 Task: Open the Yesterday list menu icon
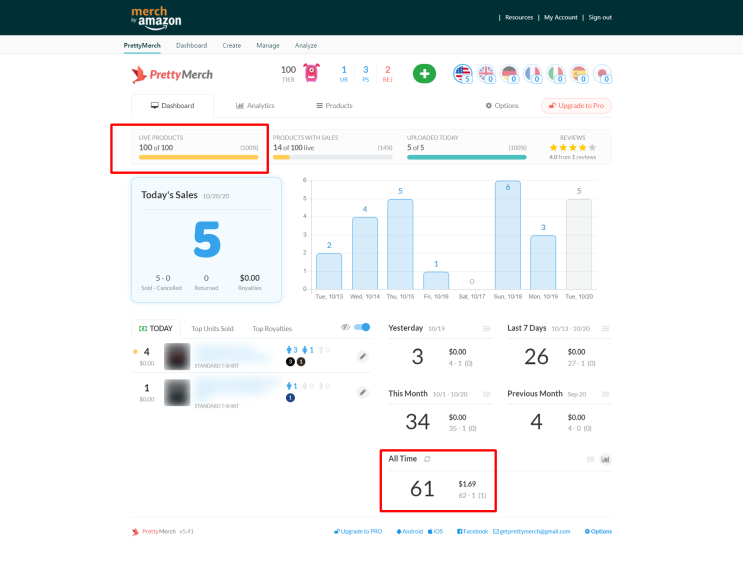point(487,328)
